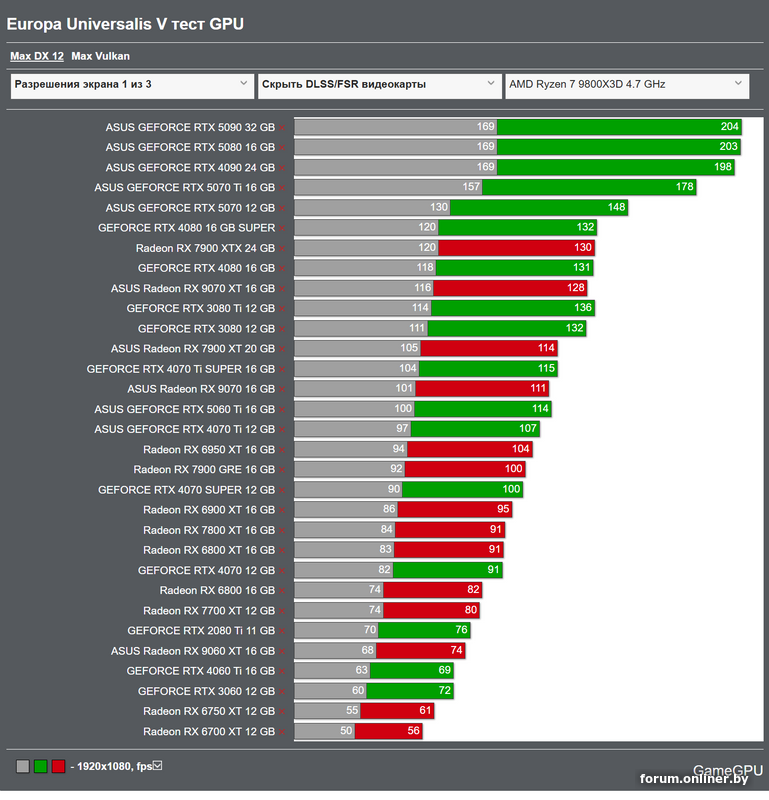Viewport: 769px width, 800px height.
Task: Click the 'GEFORCE RTX 3060 12 GB' label
Action: pyautogui.click(x=206, y=691)
